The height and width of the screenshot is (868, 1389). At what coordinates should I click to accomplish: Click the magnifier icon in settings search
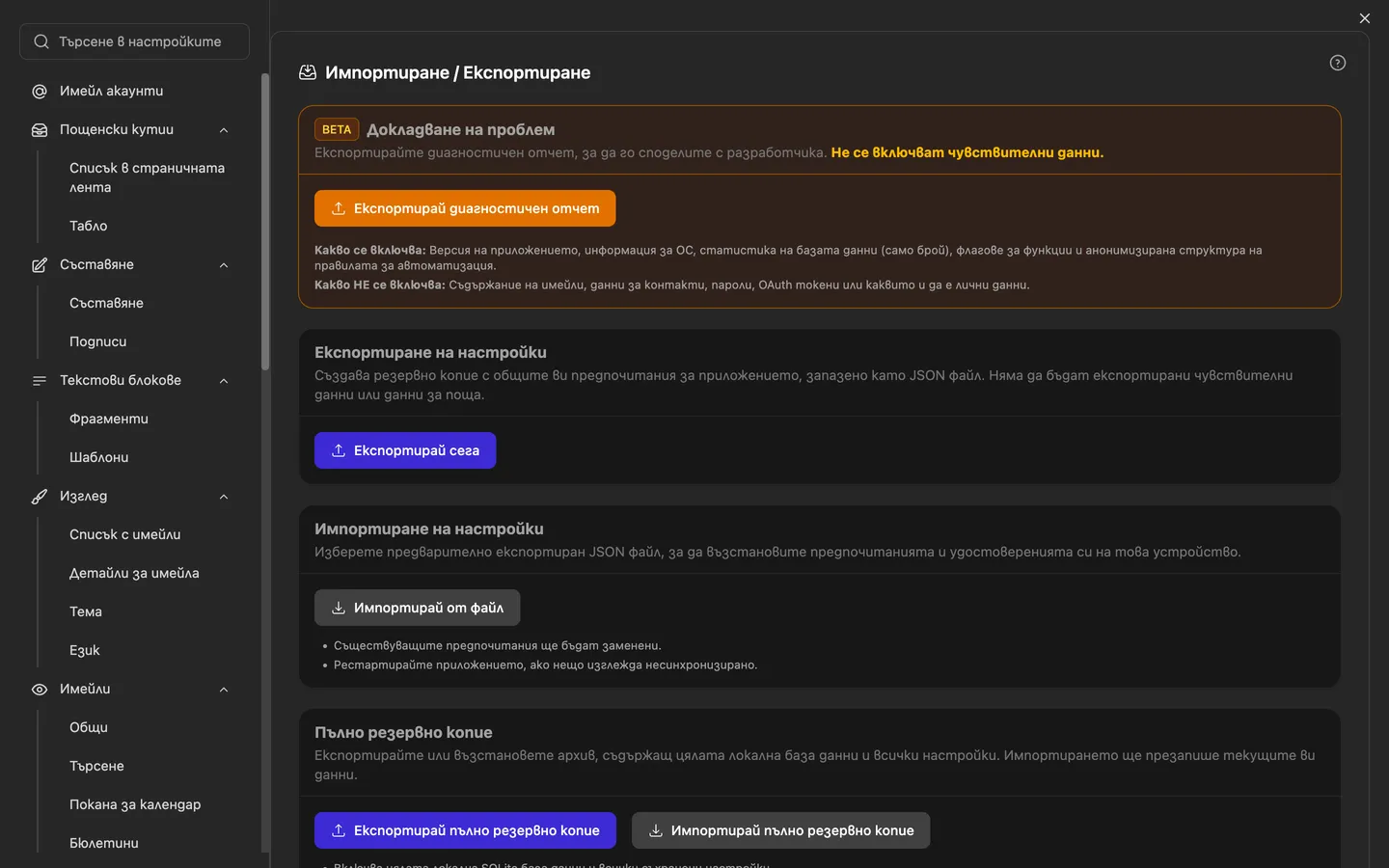pyautogui.click(x=41, y=41)
